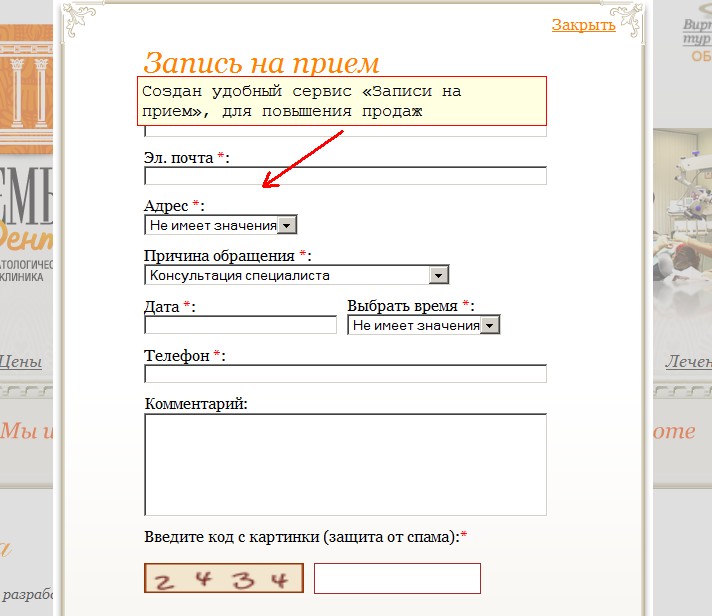This screenshot has width=712, height=616.
Task: Click the partially hidden name field under the note
Action: click(x=345, y=131)
